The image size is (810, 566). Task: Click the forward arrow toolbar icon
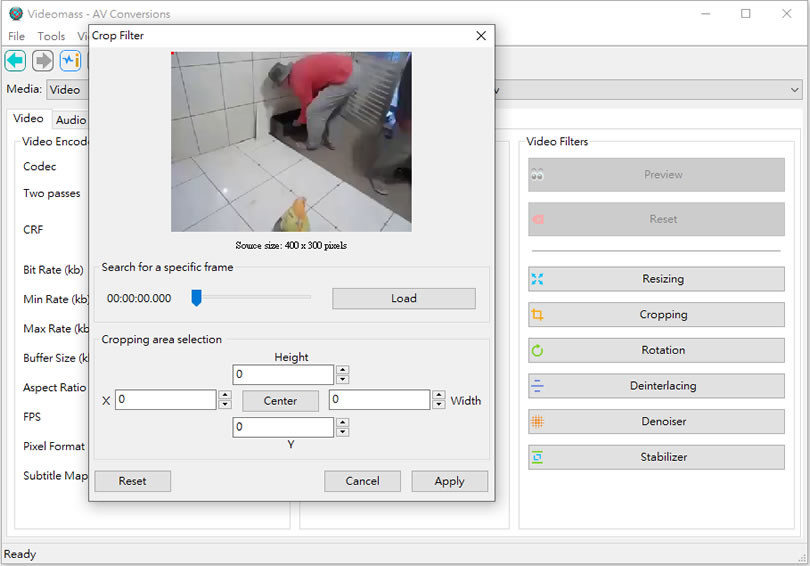pyautogui.click(x=43, y=60)
